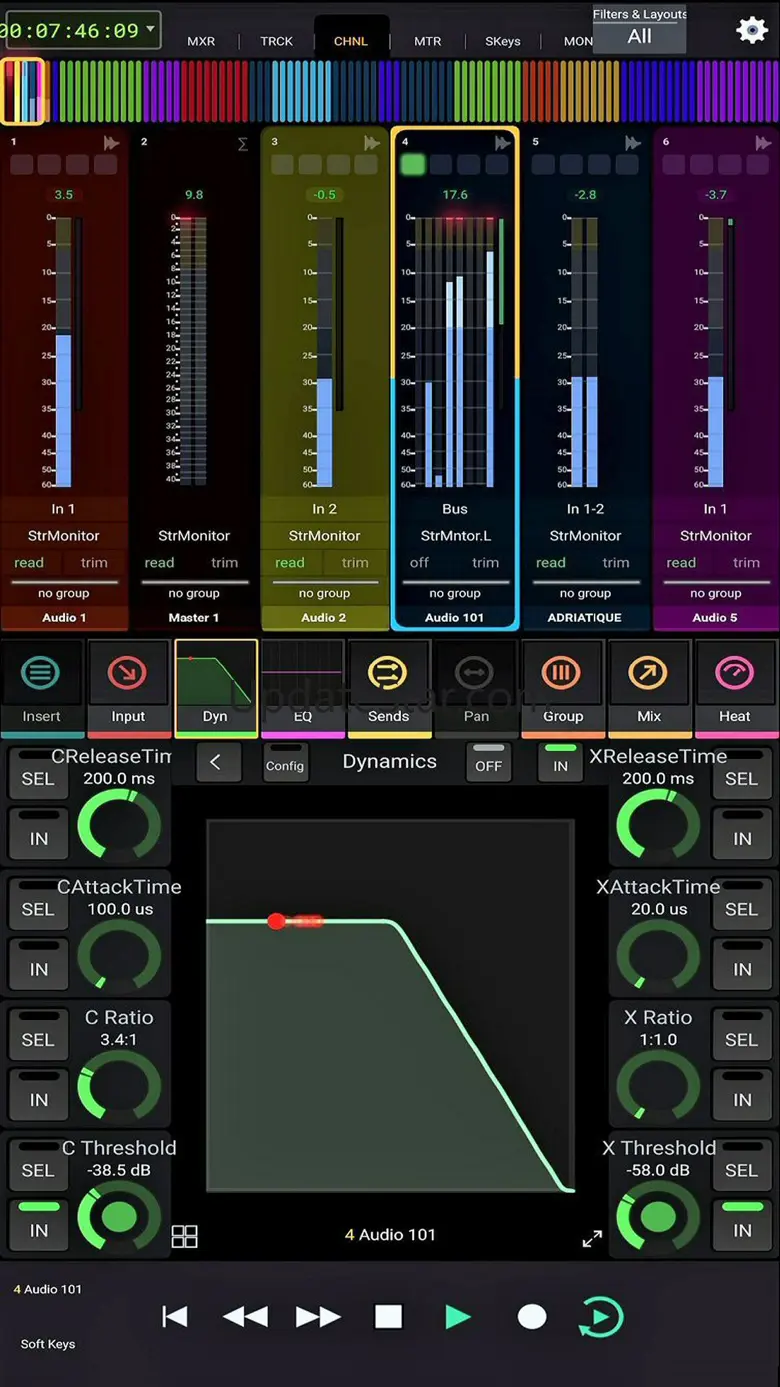Image resolution: width=780 pixels, height=1387 pixels.
Task: Toggle the Dynamics OFF switch
Action: click(488, 762)
